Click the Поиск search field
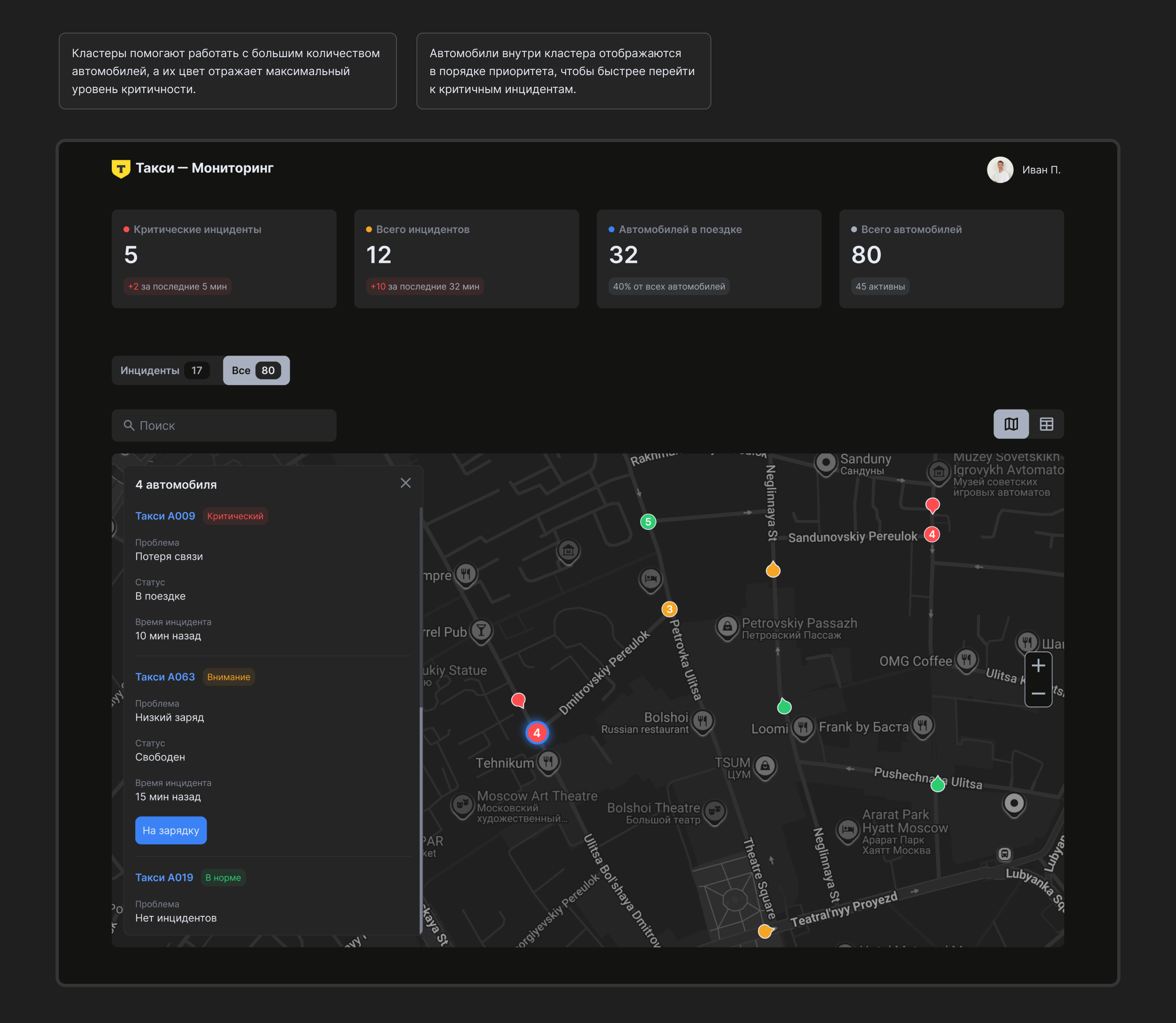Viewport: 1176px width, 1023px height. click(x=224, y=425)
